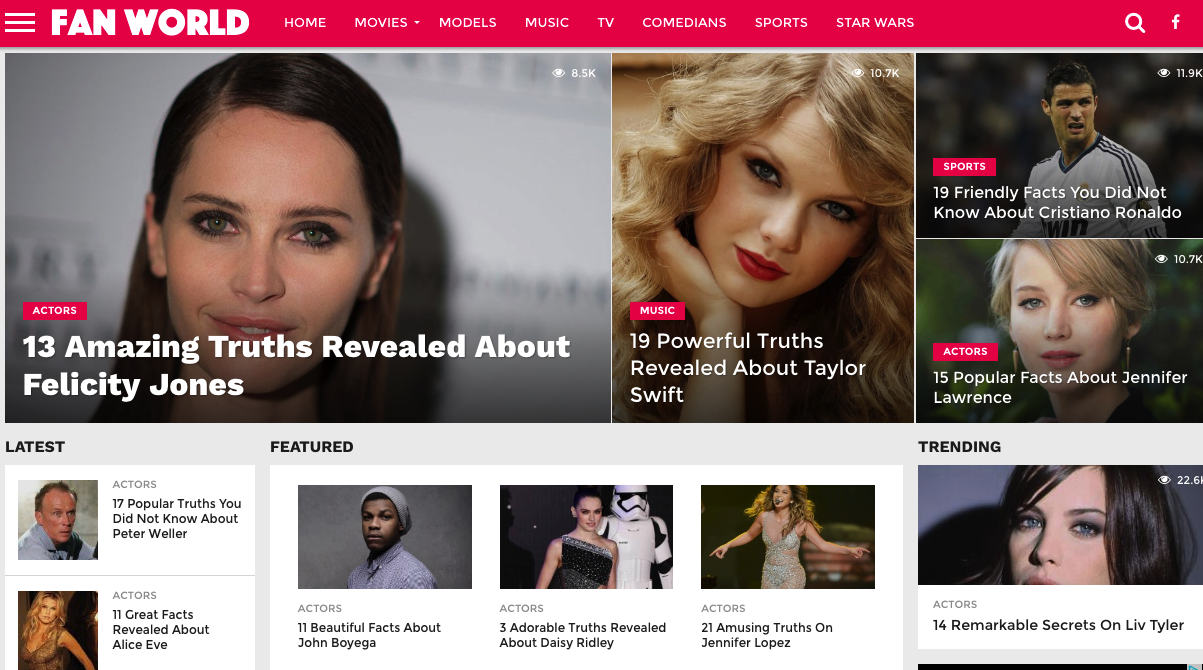1203x670 pixels.
Task: Click the 10.7K view count on Taylor Swift
Action: pos(885,73)
